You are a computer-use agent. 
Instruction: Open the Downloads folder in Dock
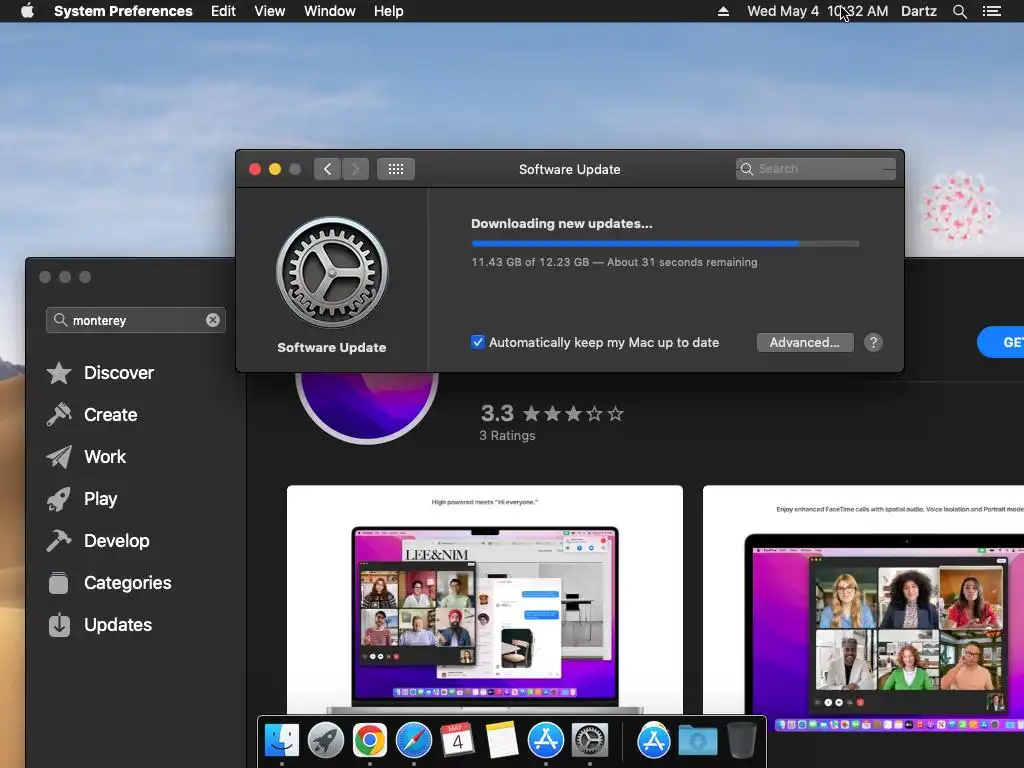pos(697,741)
